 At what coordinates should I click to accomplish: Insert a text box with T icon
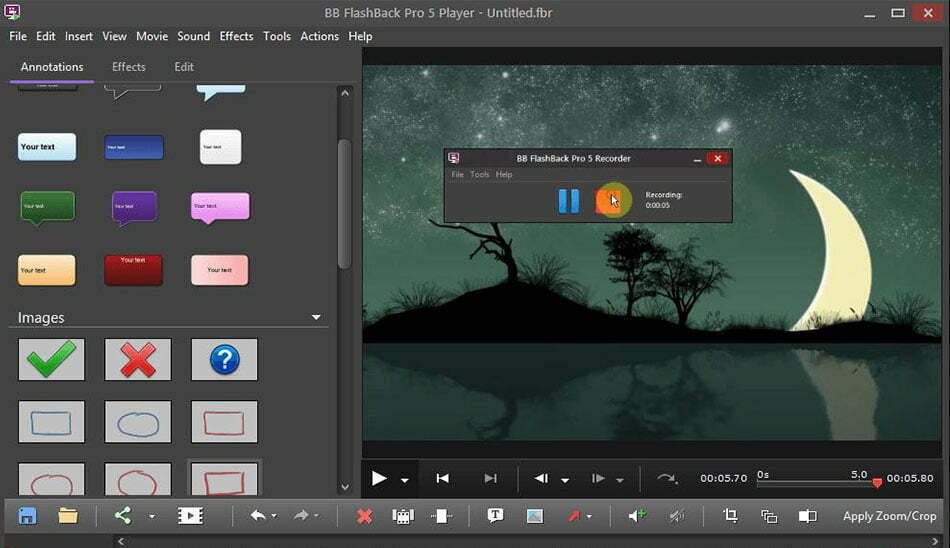(495, 515)
